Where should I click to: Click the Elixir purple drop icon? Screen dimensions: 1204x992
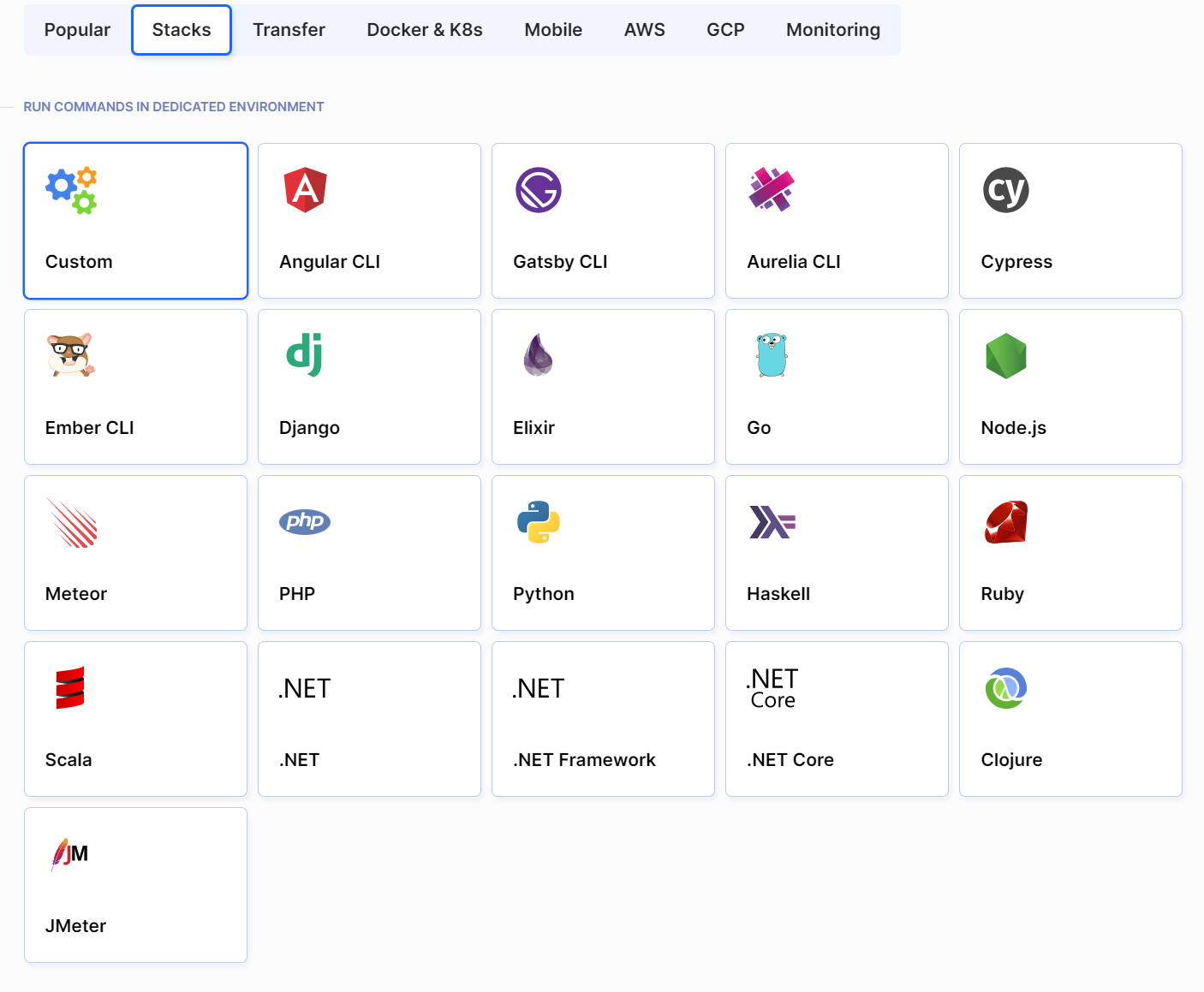[538, 355]
